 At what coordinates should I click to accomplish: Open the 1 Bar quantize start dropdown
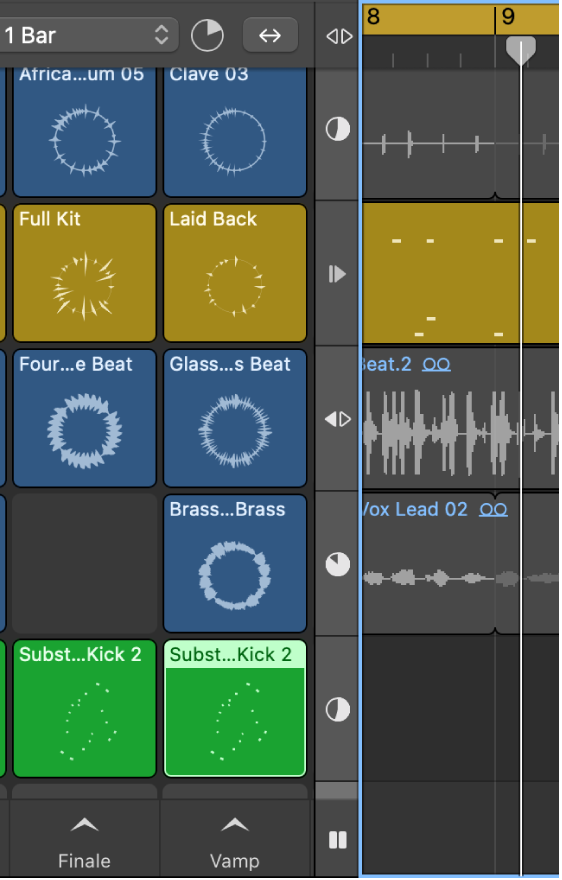click(x=89, y=35)
